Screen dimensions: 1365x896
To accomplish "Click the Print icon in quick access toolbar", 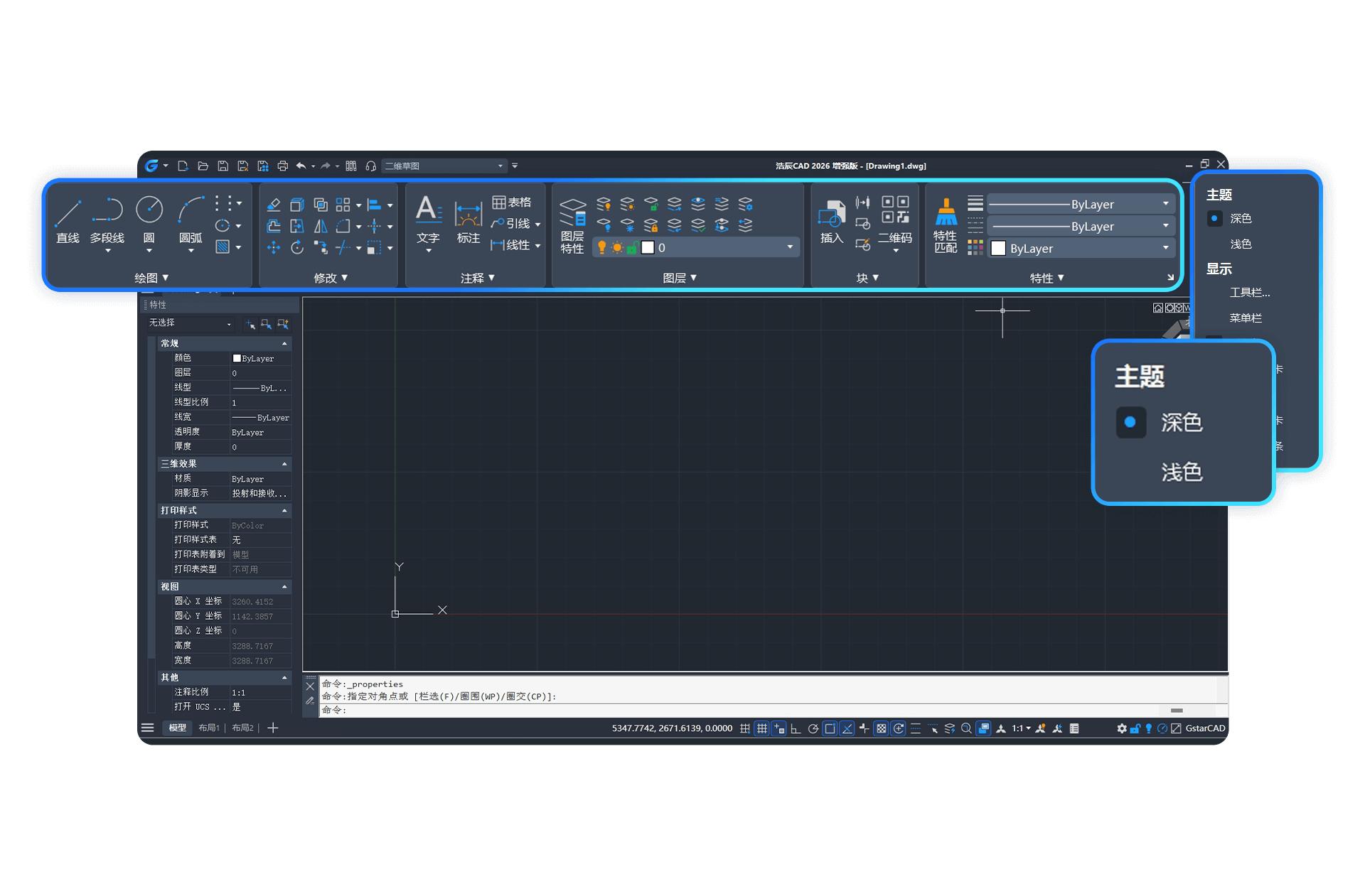I will (x=282, y=166).
